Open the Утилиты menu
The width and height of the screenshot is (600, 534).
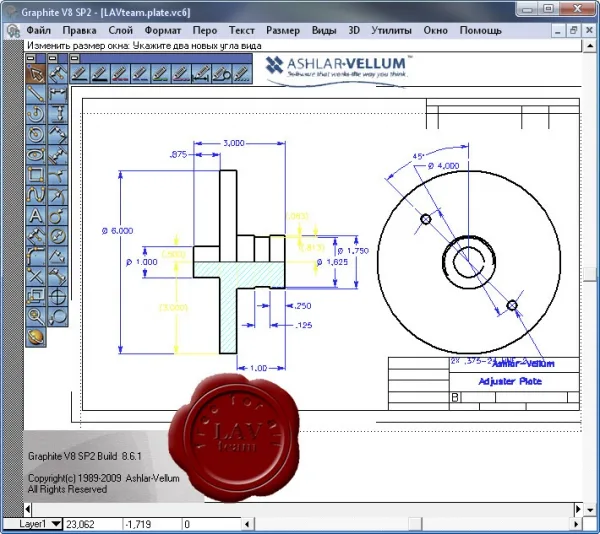tap(391, 30)
